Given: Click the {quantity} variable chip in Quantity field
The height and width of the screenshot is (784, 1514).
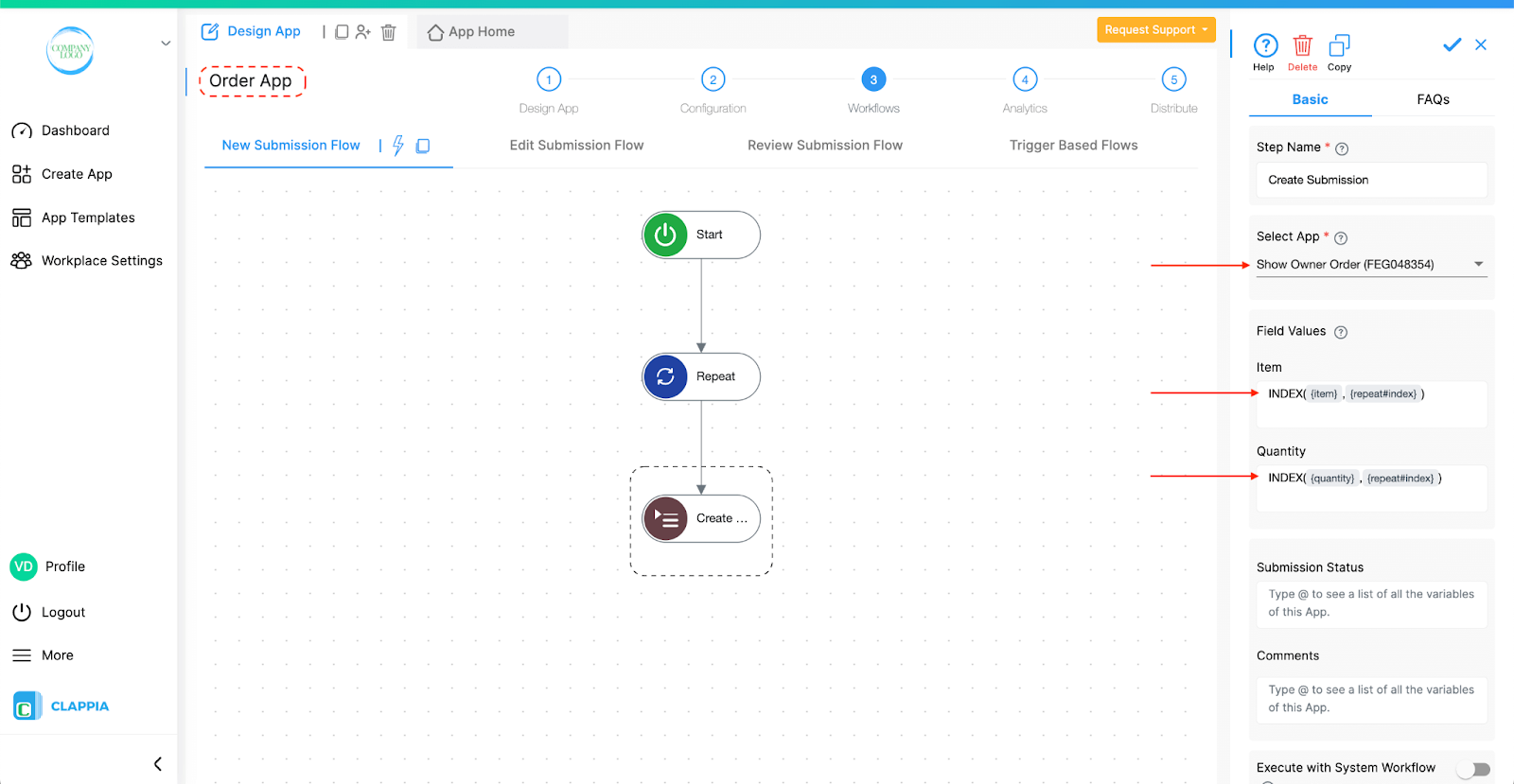Looking at the screenshot, I should point(1332,479).
